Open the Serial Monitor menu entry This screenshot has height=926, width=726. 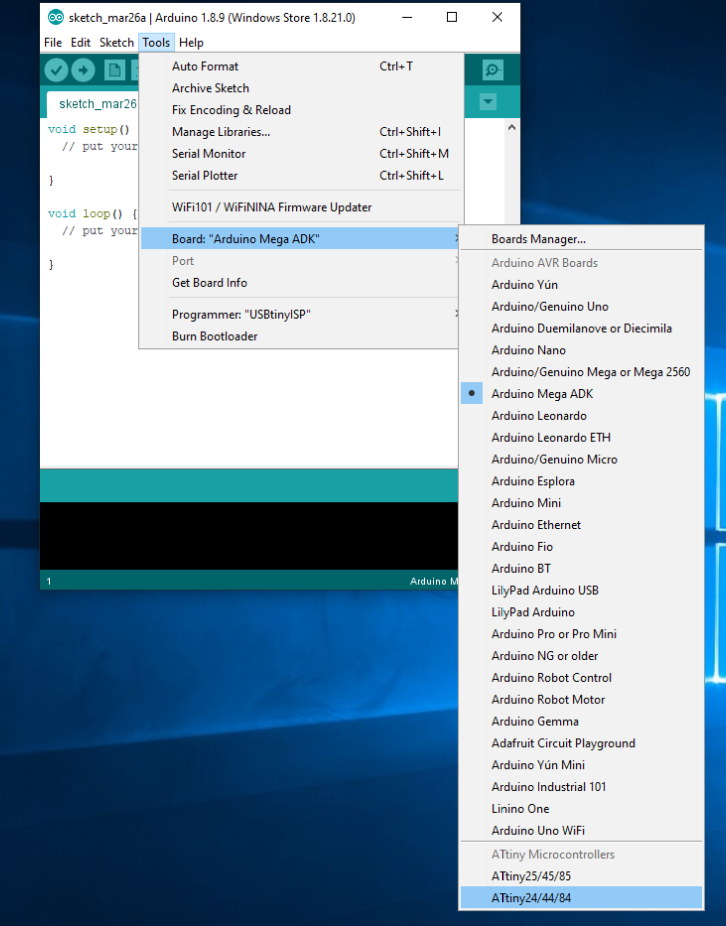coord(301,154)
